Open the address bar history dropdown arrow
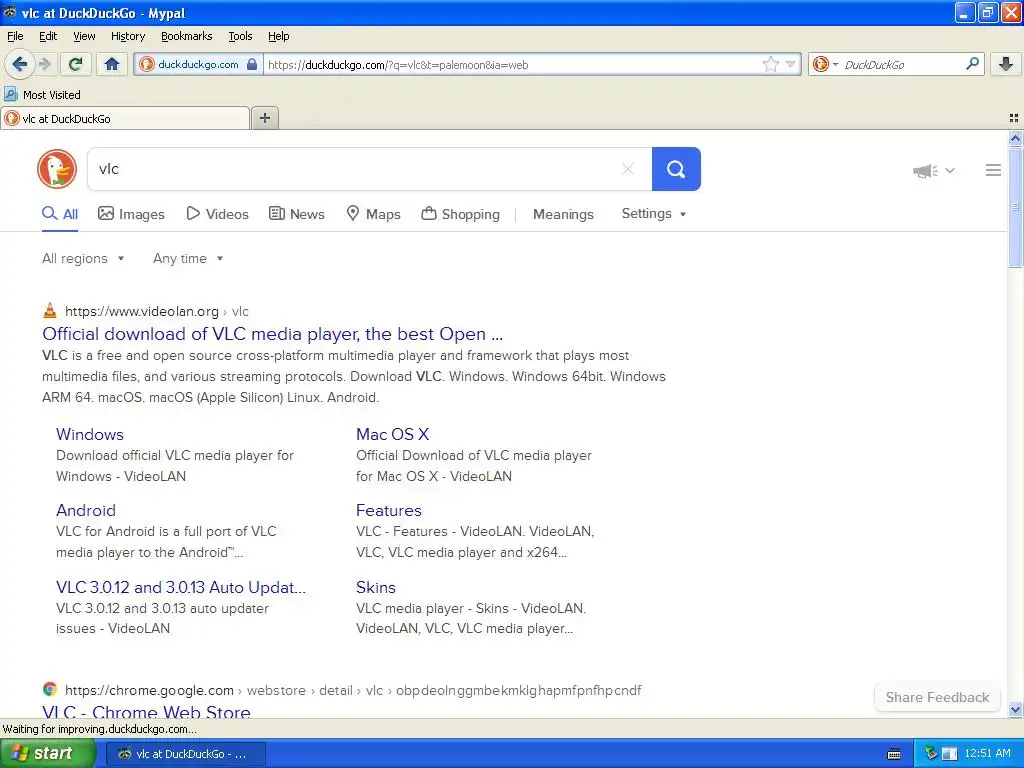Viewport: 1024px width, 768px height. tap(790, 64)
